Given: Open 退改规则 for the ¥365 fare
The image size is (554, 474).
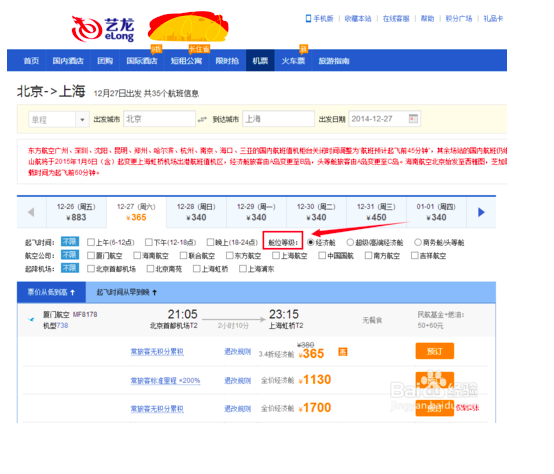Looking at the screenshot, I should click(237, 352).
